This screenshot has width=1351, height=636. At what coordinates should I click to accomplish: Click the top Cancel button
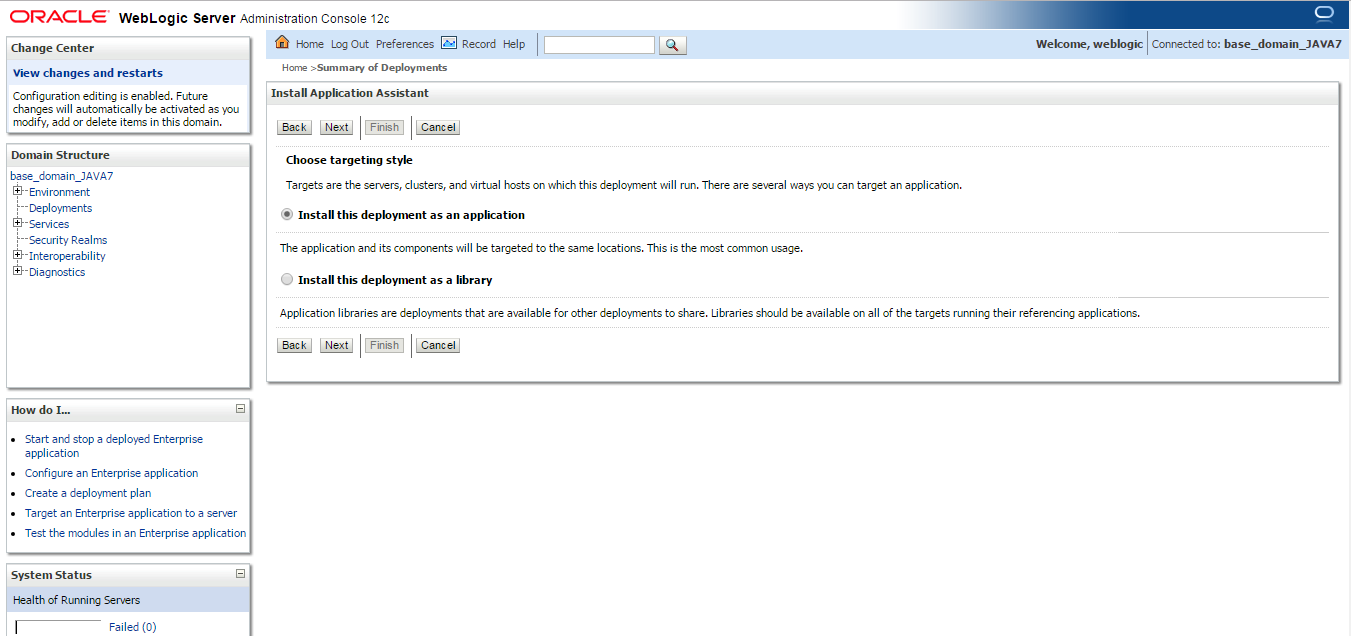[x=438, y=127]
